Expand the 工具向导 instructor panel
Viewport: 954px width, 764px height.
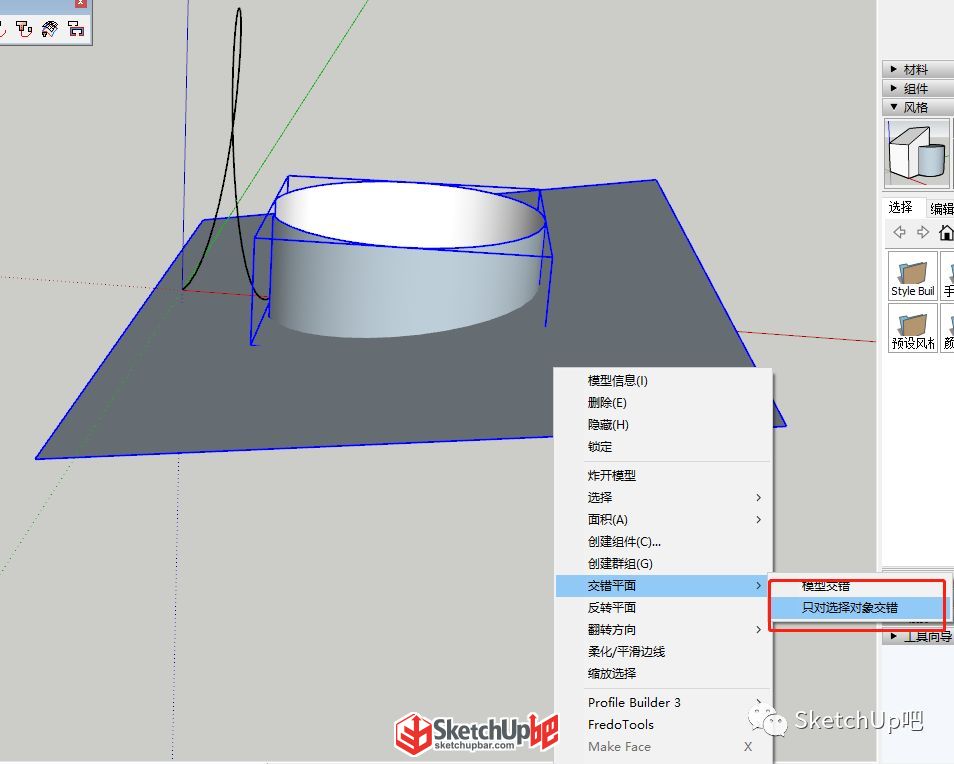click(918, 636)
